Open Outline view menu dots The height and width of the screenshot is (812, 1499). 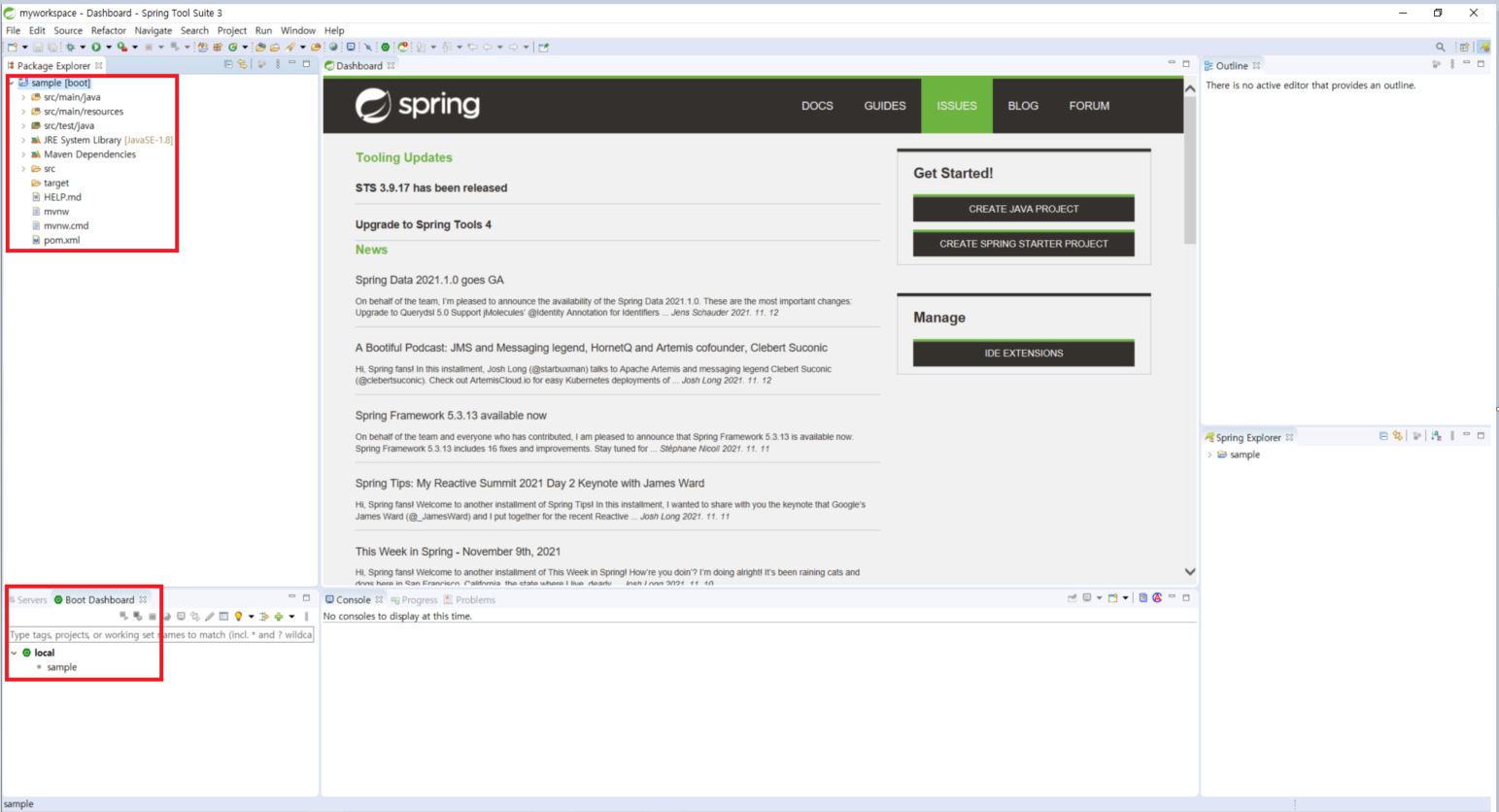[x=1452, y=64]
